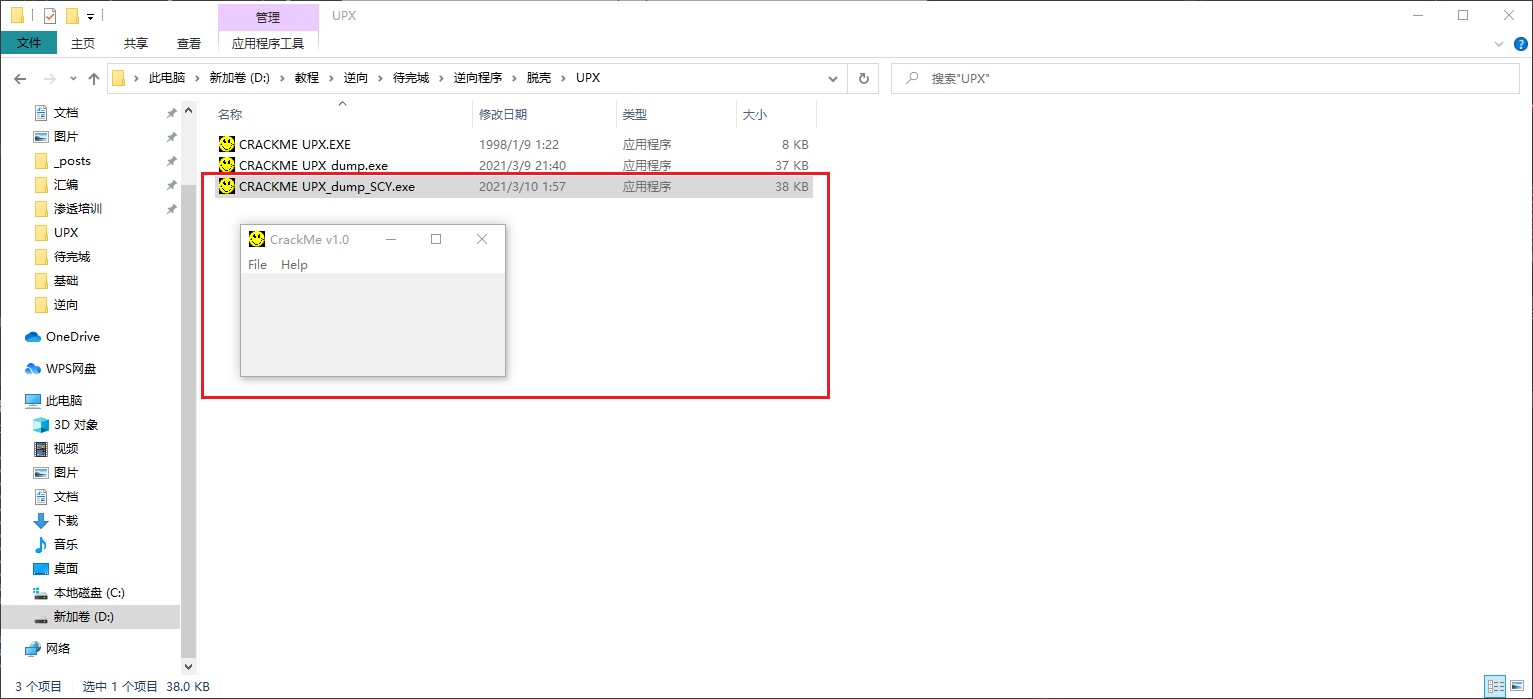
Task: Sort files by 名称 column
Action: (x=230, y=115)
